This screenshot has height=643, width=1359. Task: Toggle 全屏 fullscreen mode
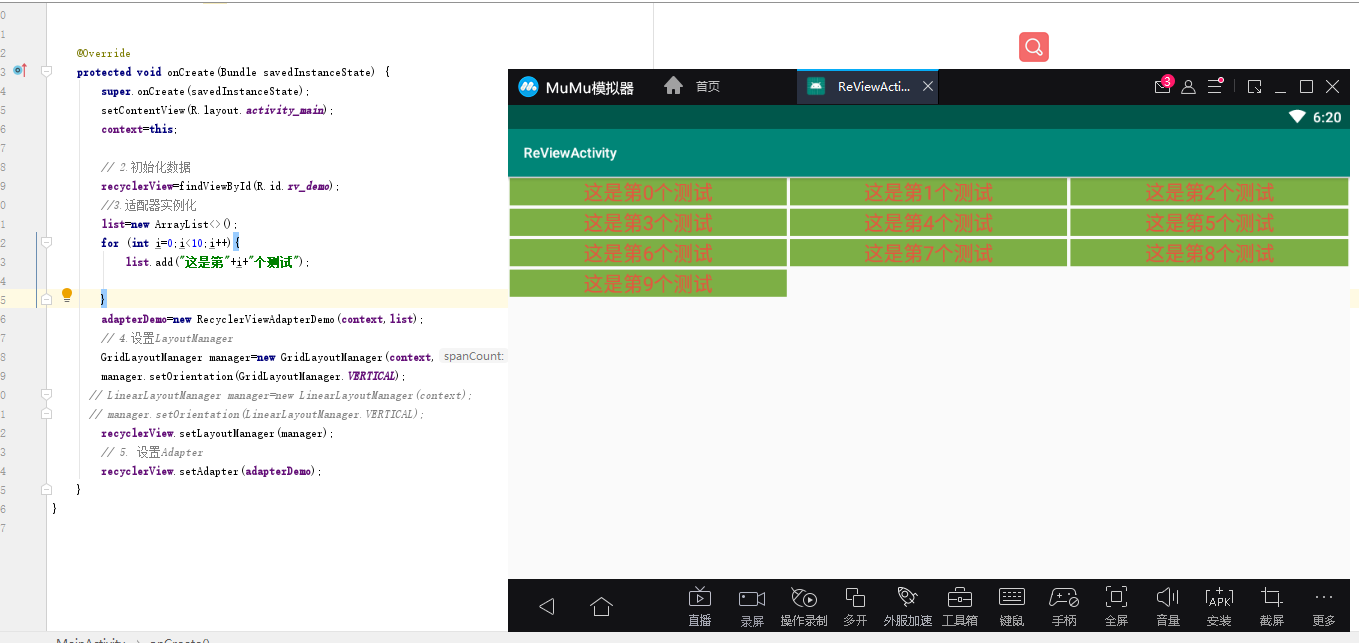click(1116, 606)
